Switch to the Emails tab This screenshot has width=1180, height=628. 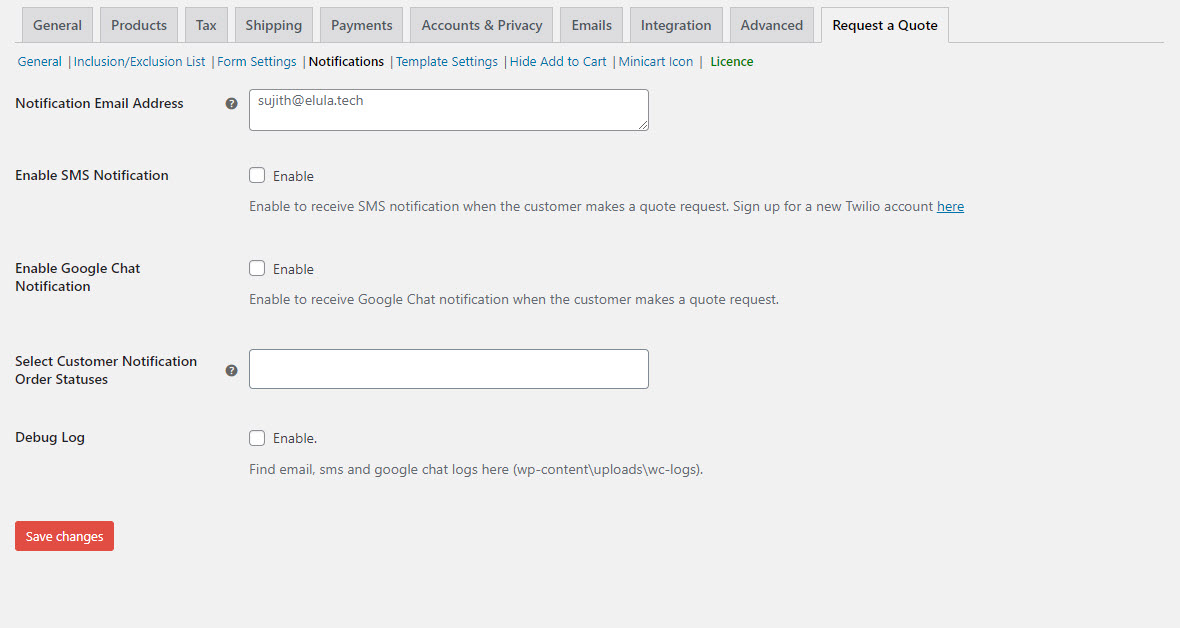click(591, 25)
